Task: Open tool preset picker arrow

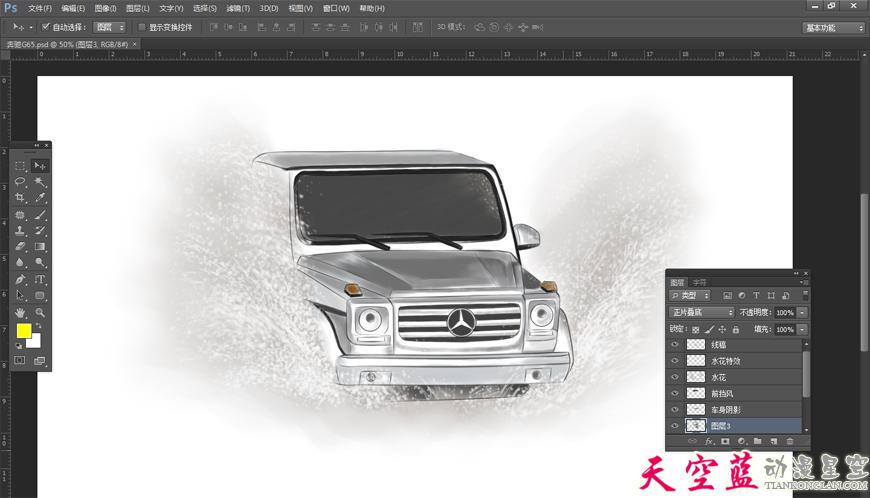Action: pos(31,27)
